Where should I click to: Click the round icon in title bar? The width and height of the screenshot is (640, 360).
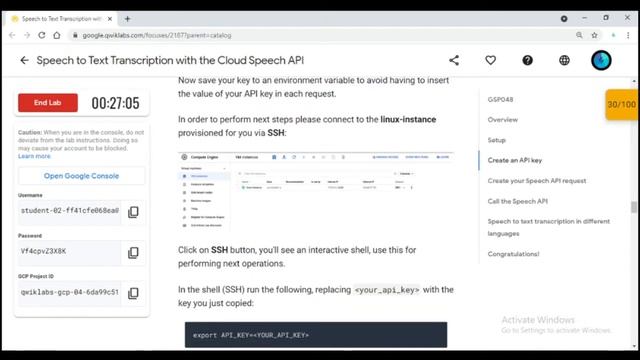click(x=564, y=19)
